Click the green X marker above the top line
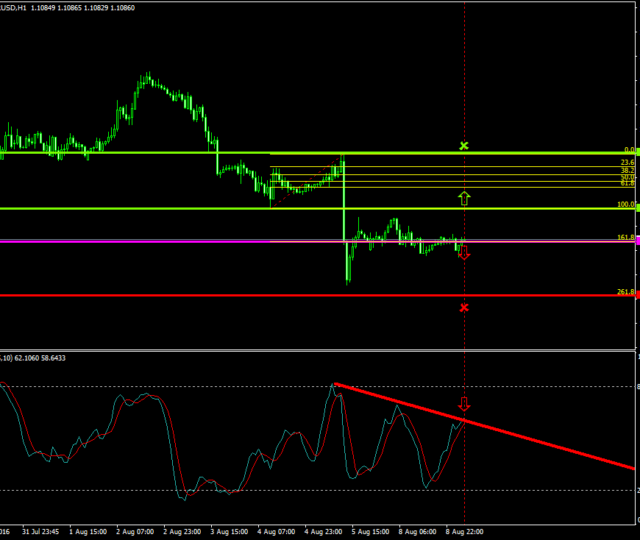Screen dimensions: 640x540 (x=464, y=146)
